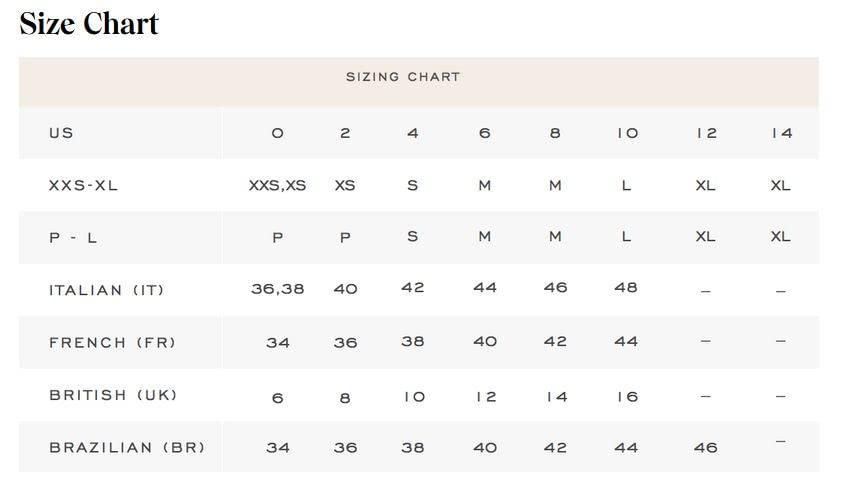Select the SIZING CHART table header
This screenshot has width=841, height=485.
click(x=403, y=77)
